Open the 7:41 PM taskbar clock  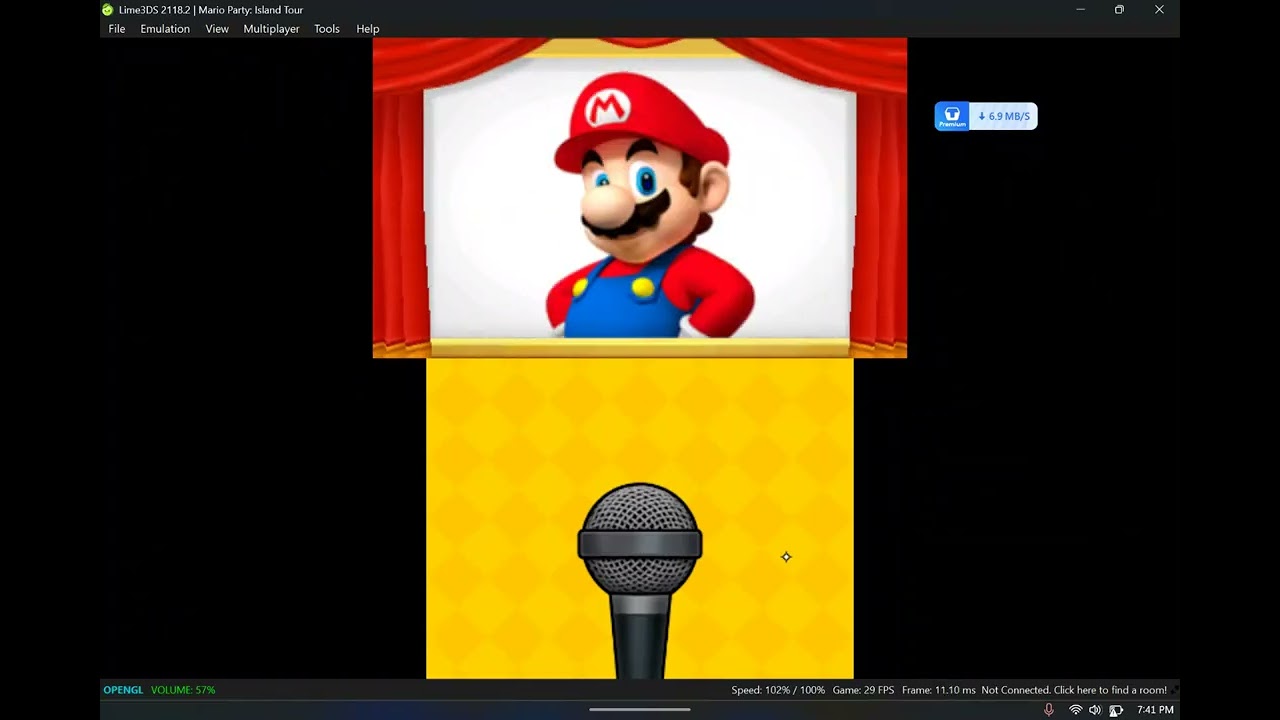tap(1155, 710)
